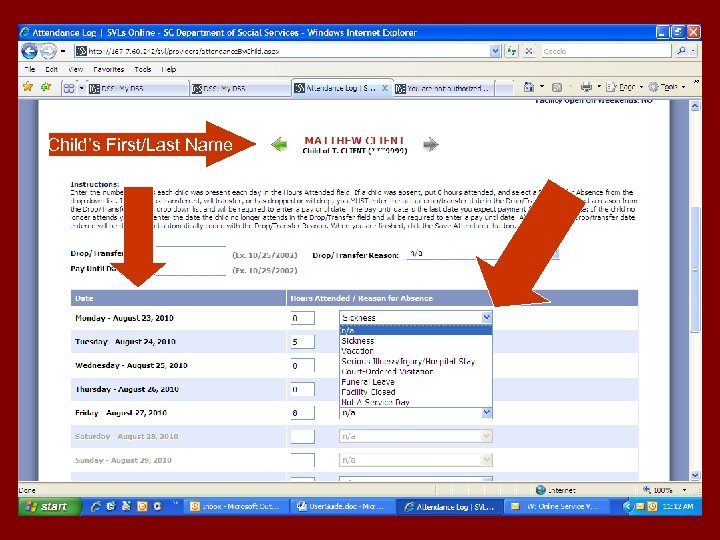Click the Add to Favorites star icon
720x540 pixels.
(x=46, y=86)
